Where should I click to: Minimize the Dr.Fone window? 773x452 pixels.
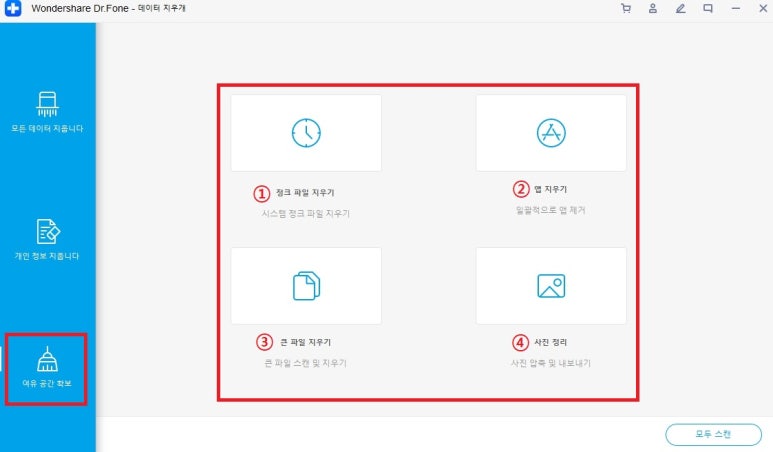point(736,8)
